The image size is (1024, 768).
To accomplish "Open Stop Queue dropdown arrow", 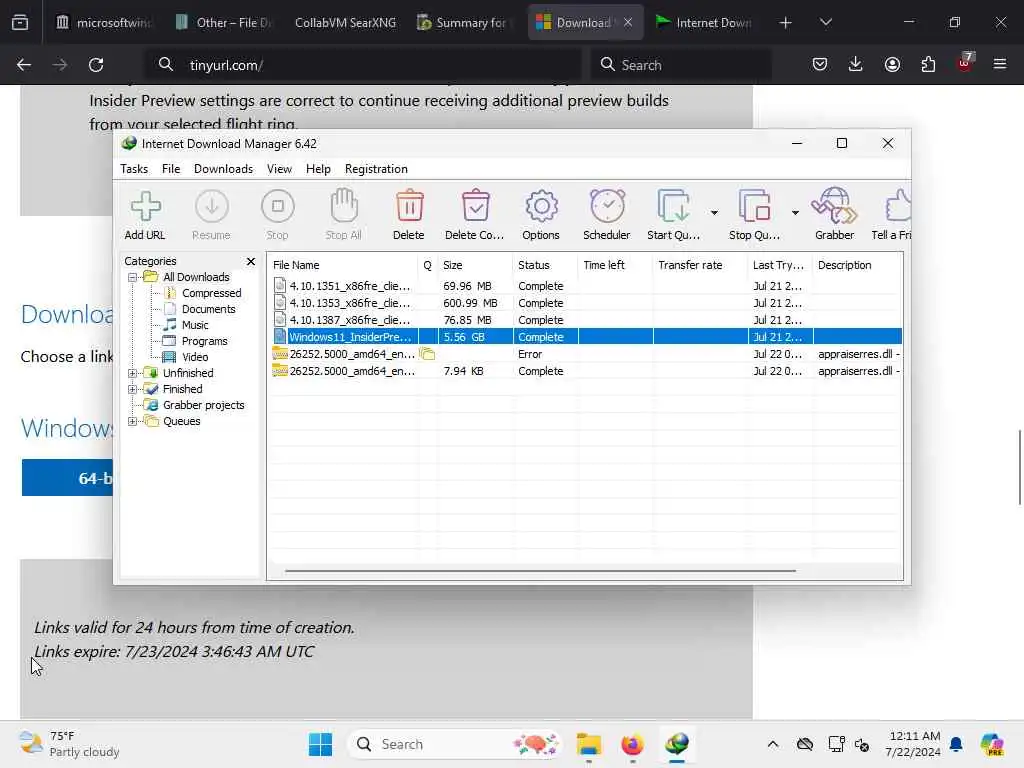I will (795, 213).
